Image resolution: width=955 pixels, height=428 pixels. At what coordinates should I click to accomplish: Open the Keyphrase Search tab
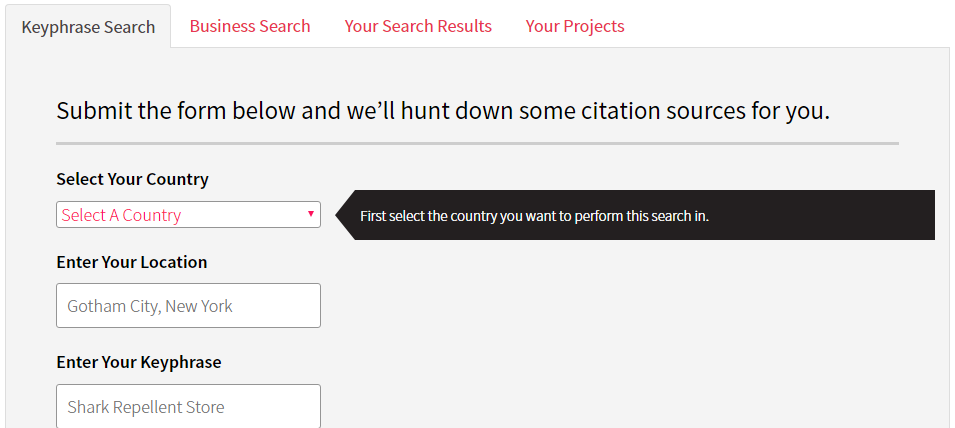(x=88, y=27)
